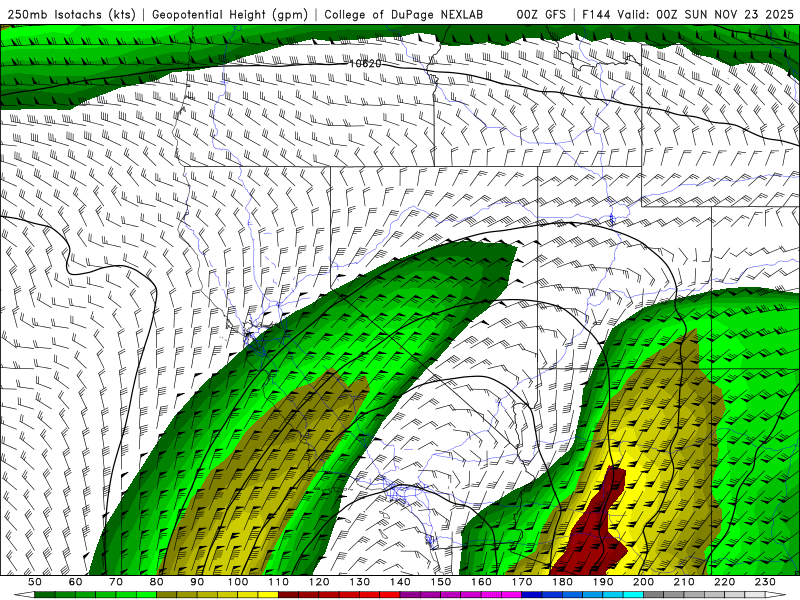Click the '60' value on the color scale
The width and height of the screenshot is (800, 600).
coord(76,582)
